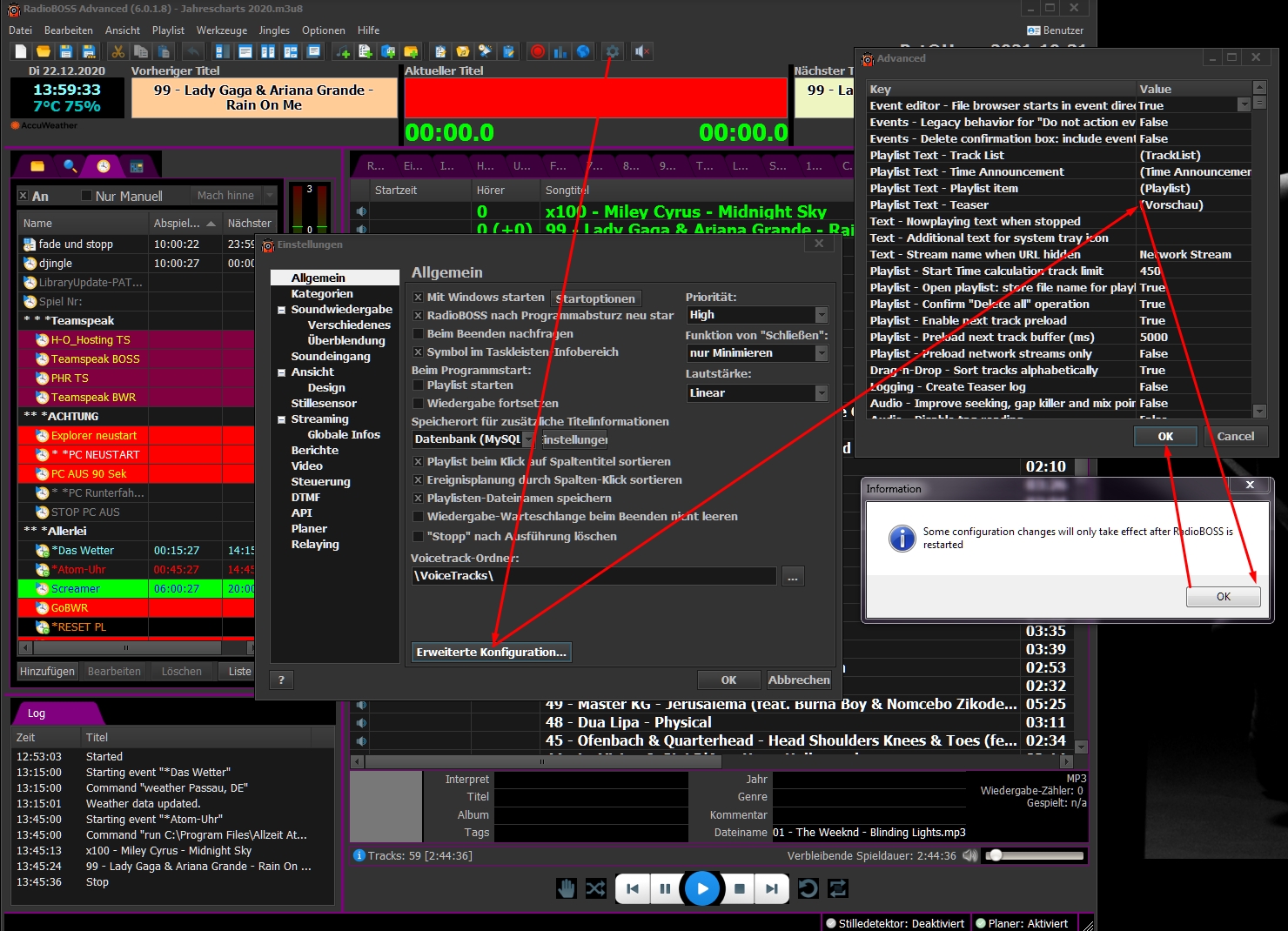Open the clock scheduler tab

pyautogui.click(x=104, y=165)
